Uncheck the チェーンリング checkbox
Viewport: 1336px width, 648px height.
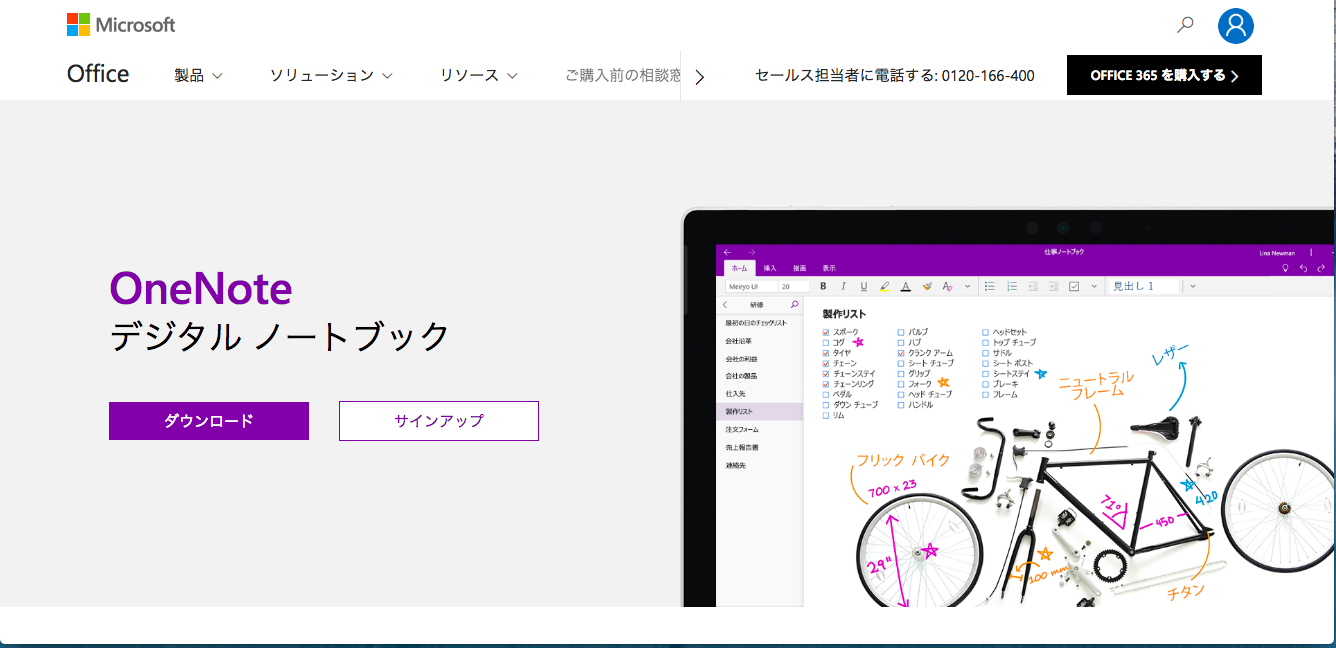pyautogui.click(x=826, y=384)
